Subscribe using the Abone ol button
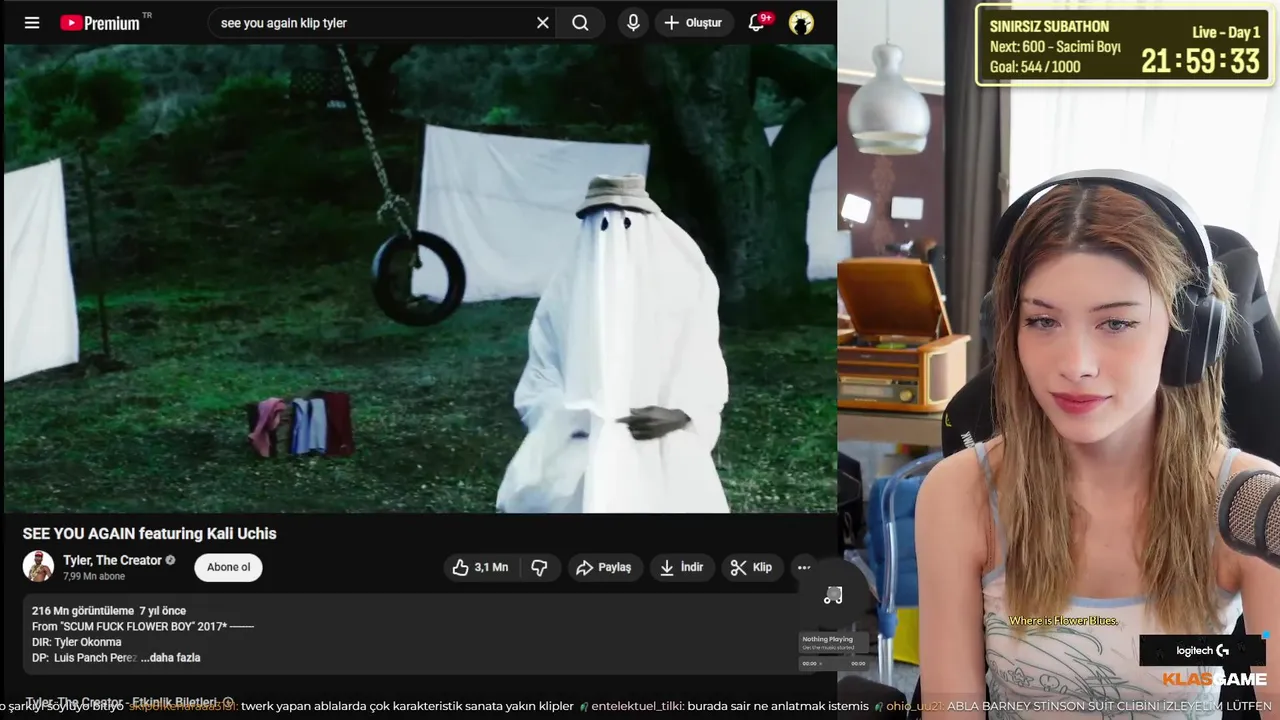The image size is (1280, 720). coord(228,567)
